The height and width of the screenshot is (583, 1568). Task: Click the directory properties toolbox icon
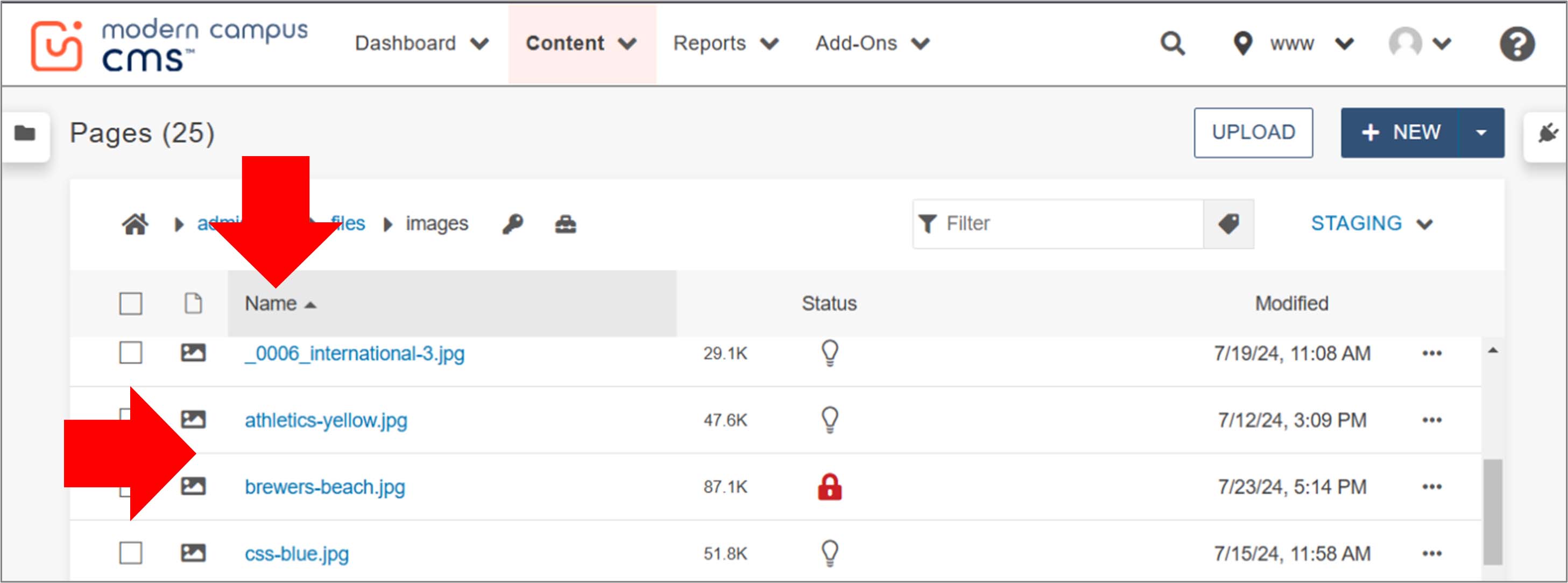pos(565,224)
